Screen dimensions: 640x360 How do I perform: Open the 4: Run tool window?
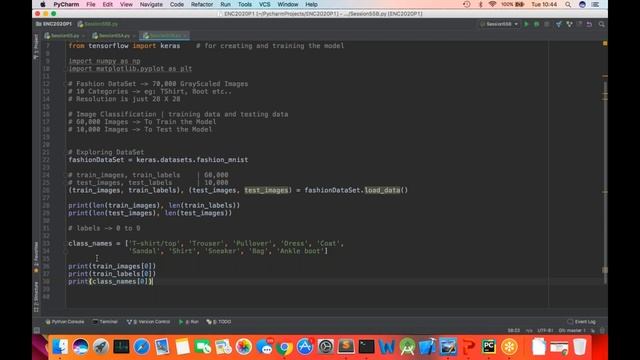(x=189, y=322)
